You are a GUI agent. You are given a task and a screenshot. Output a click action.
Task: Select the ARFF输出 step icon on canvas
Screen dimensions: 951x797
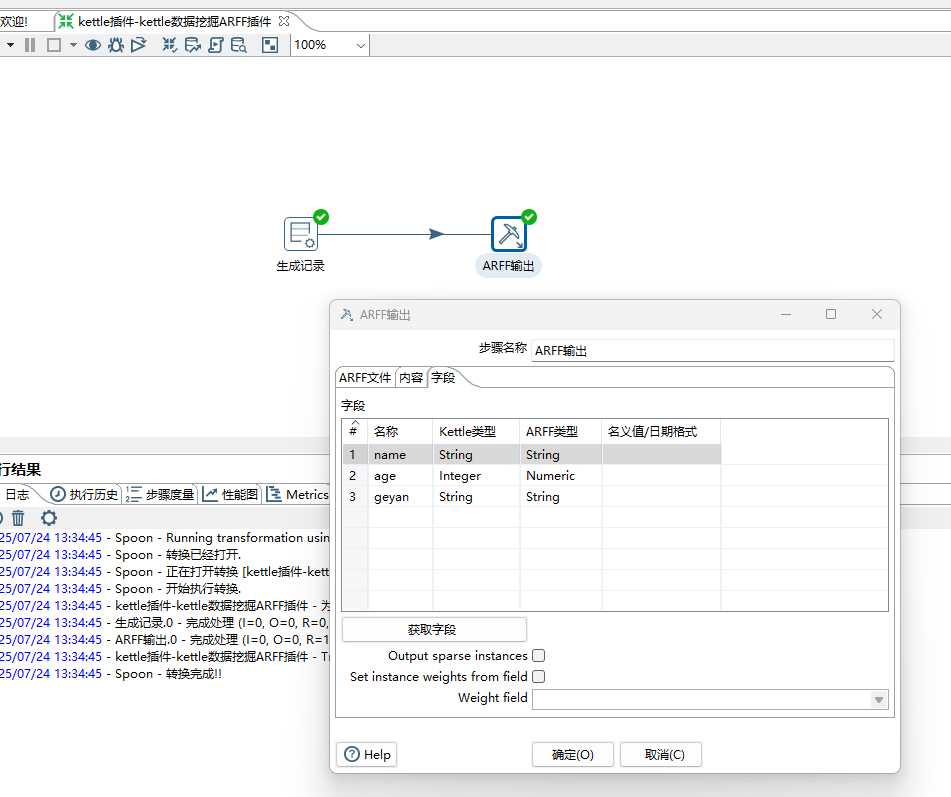pos(508,234)
